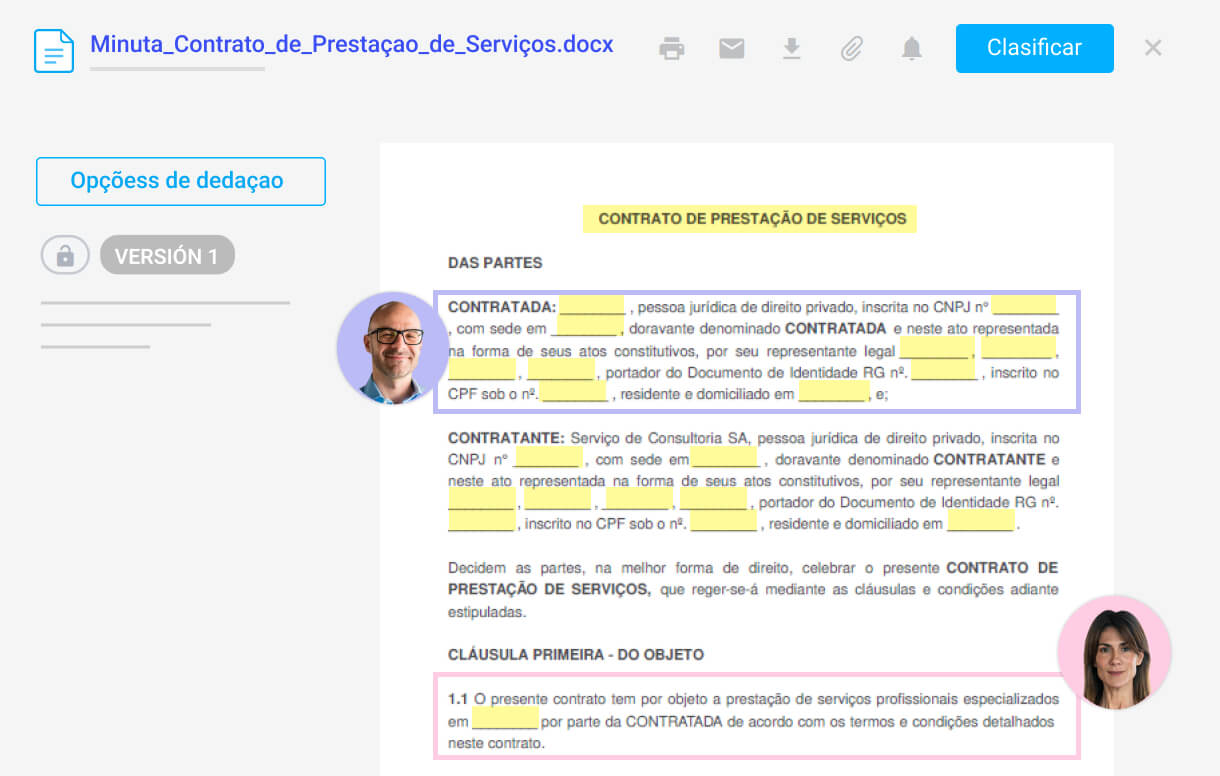Select VERSIÓN 1 of the document

click(x=167, y=254)
